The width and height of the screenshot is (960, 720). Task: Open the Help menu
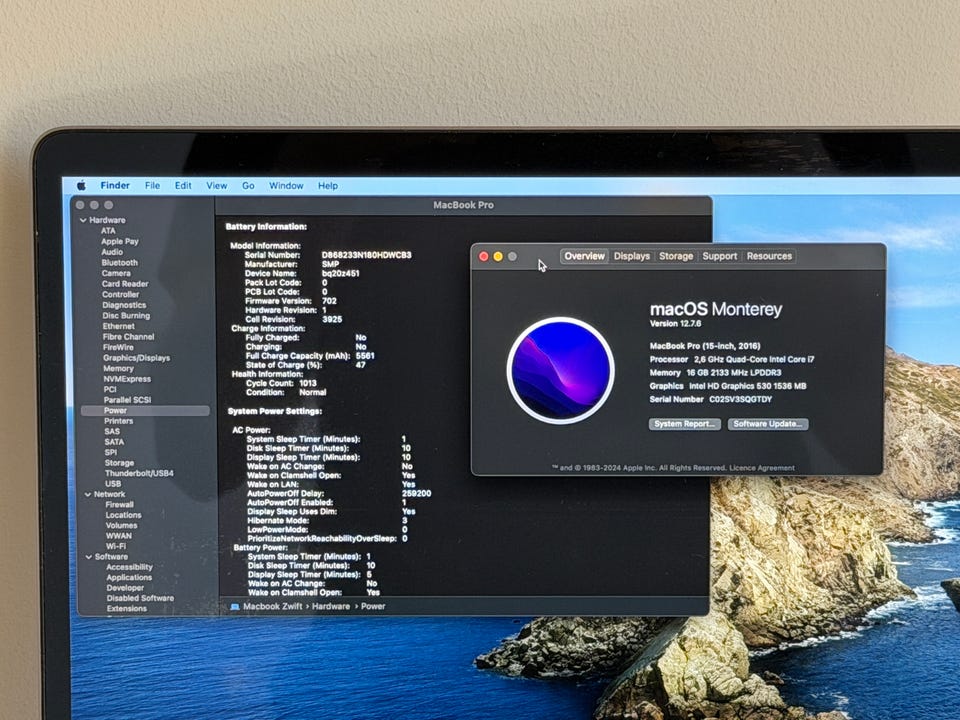click(328, 186)
